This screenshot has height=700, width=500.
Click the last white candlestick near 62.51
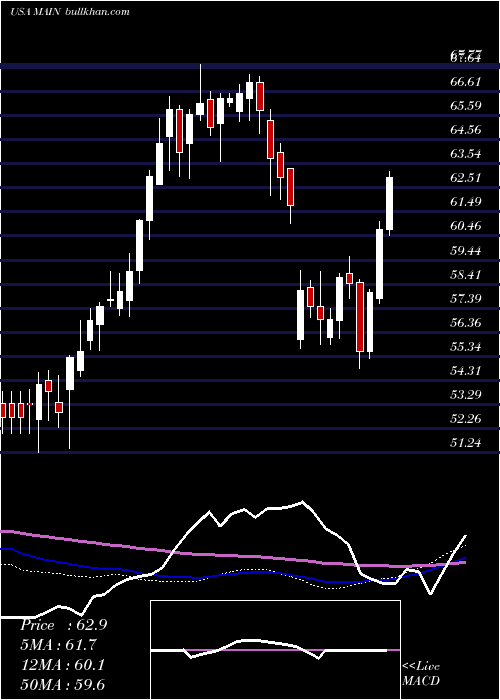tap(389, 204)
